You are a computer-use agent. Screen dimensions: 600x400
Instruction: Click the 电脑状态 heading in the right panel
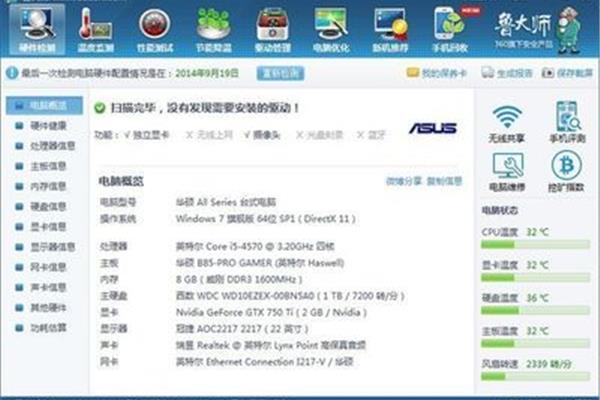[x=499, y=210]
